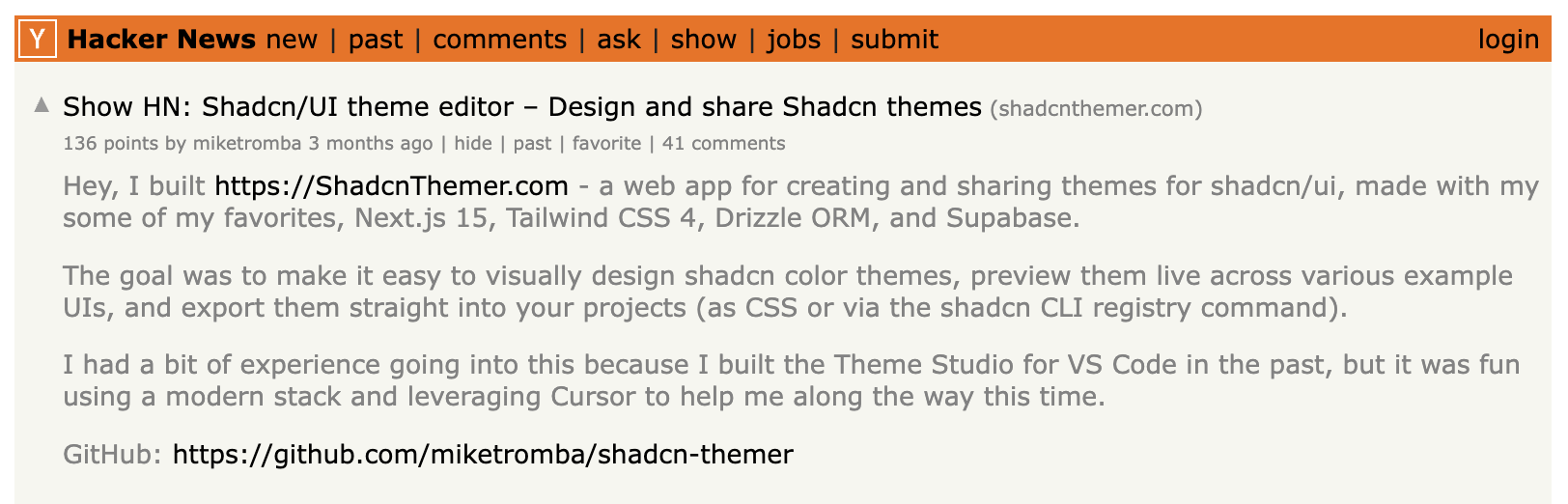1568x504 pixels.
Task: View the comments page in the header
Action: [499, 40]
